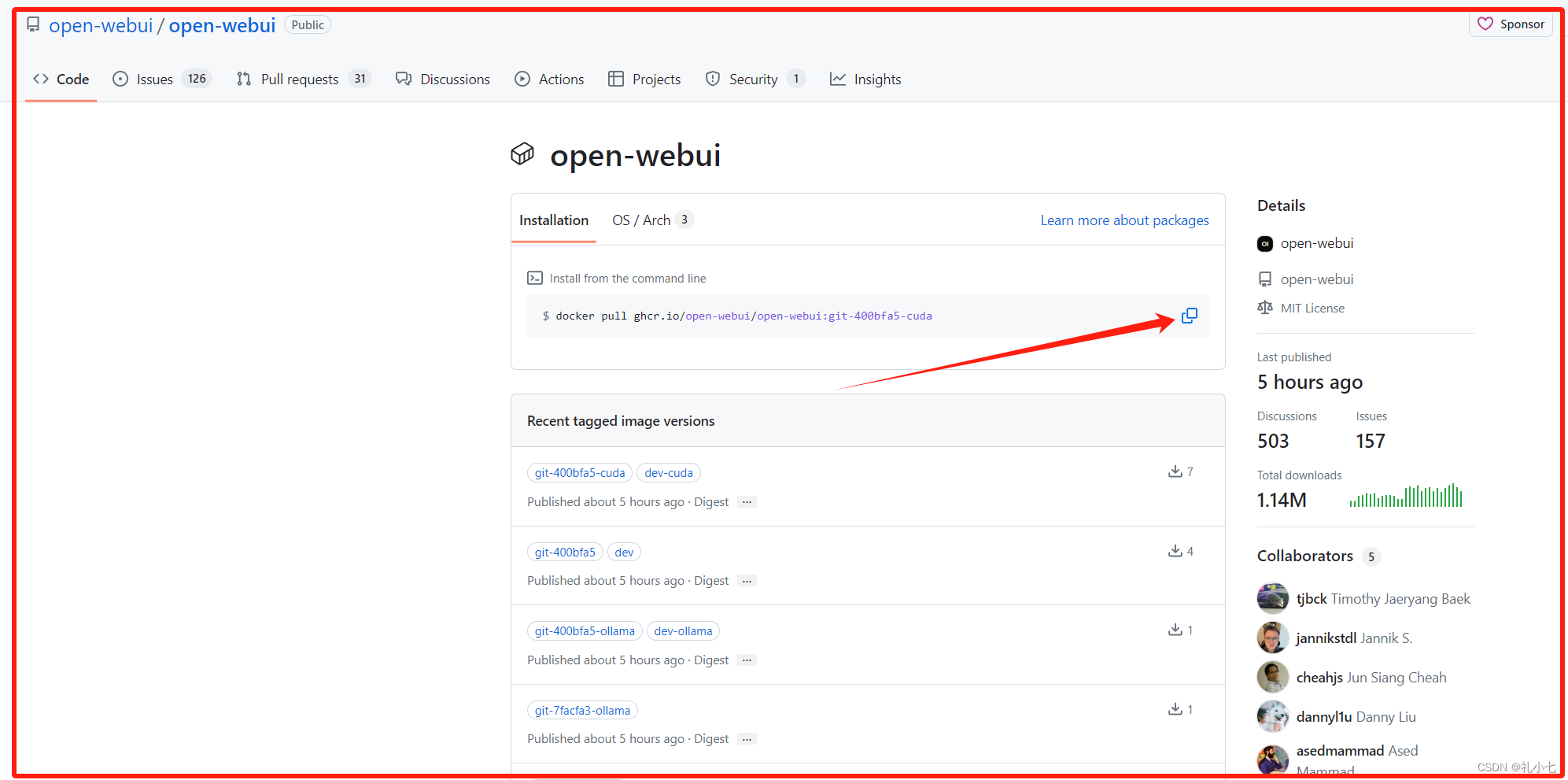Open the dev-ollama tag
Screen dimensions: 1568x780
pos(683,631)
